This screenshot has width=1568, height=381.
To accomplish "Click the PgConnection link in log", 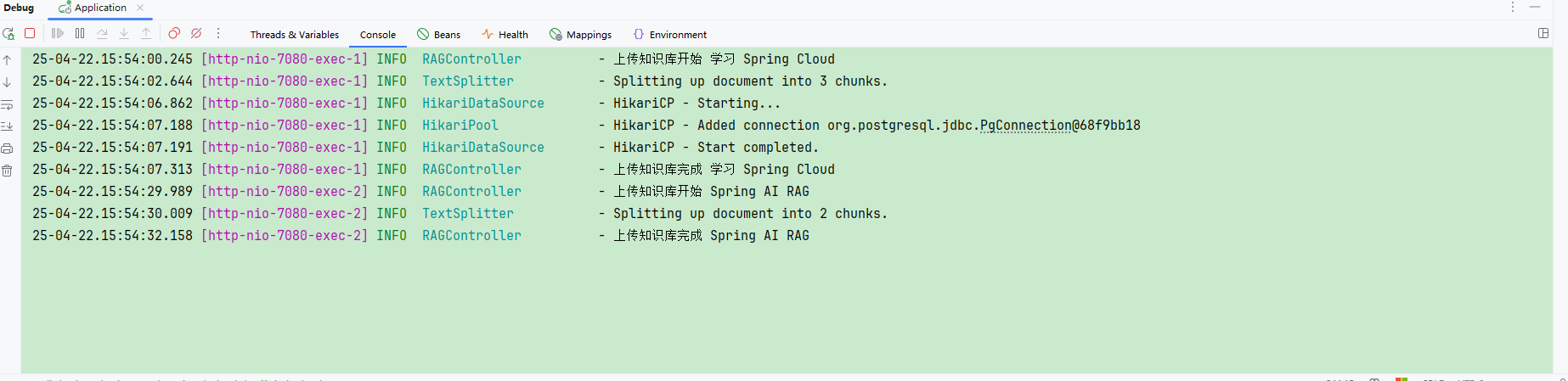I will tap(1026, 126).
